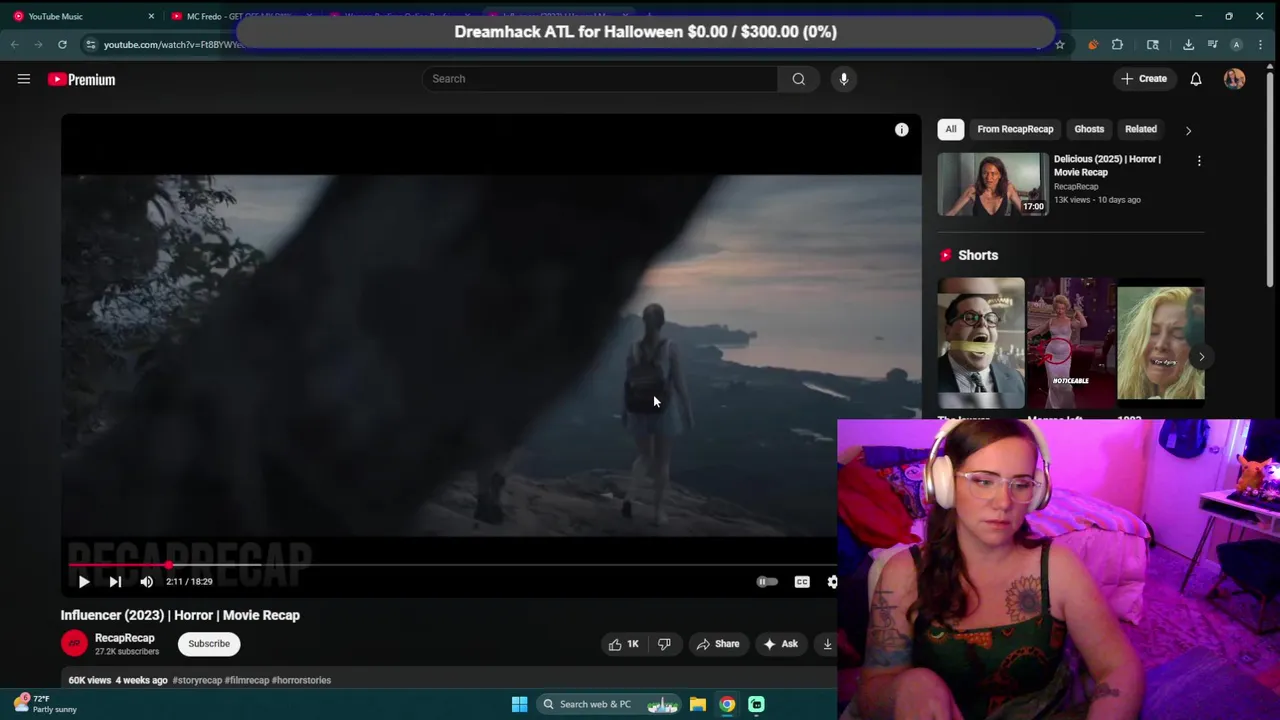The height and width of the screenshot is (720, 1280).
Task: Open the YouTube hamburger guide menu
Action: pyautogui.click(x=24, y=79)
